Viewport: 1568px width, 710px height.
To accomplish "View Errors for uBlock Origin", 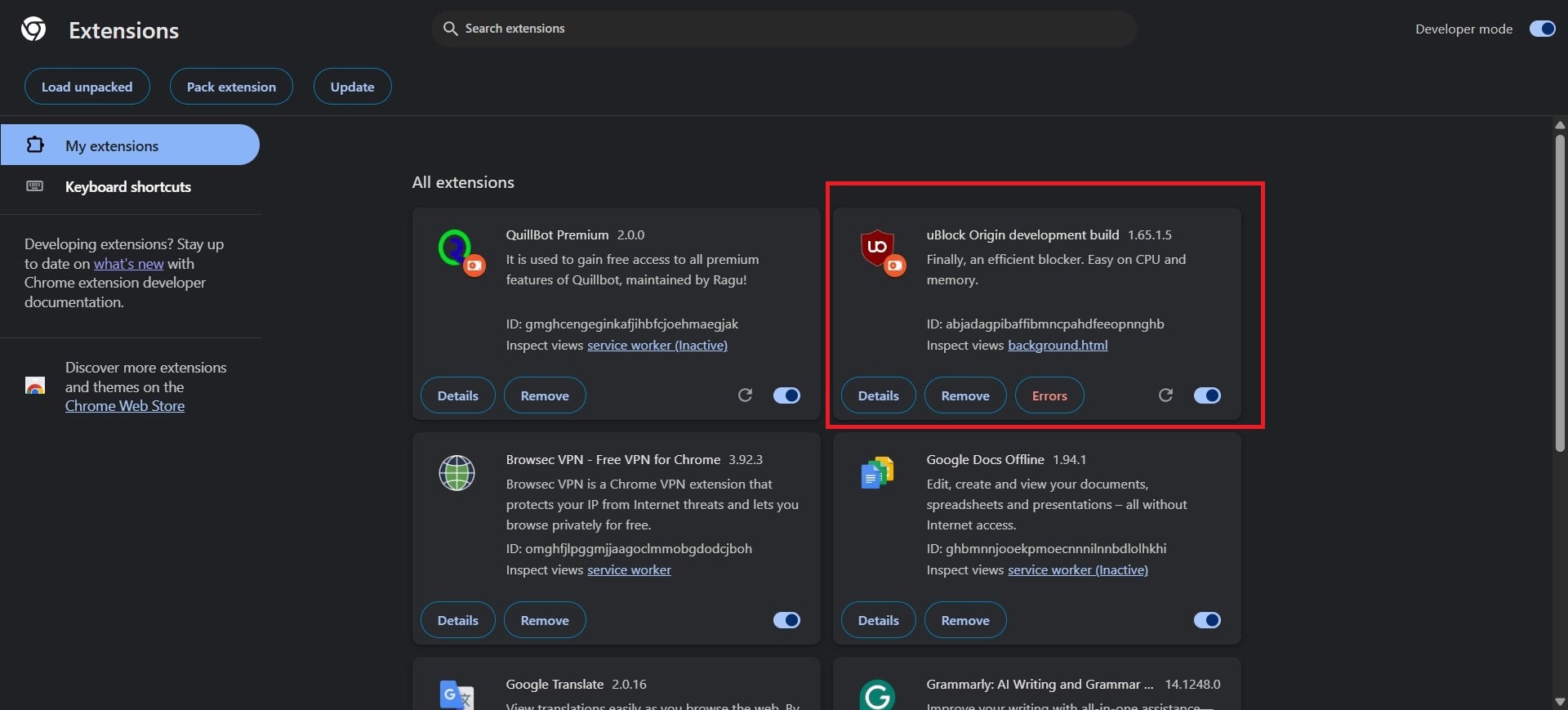I will point(1049,395).
